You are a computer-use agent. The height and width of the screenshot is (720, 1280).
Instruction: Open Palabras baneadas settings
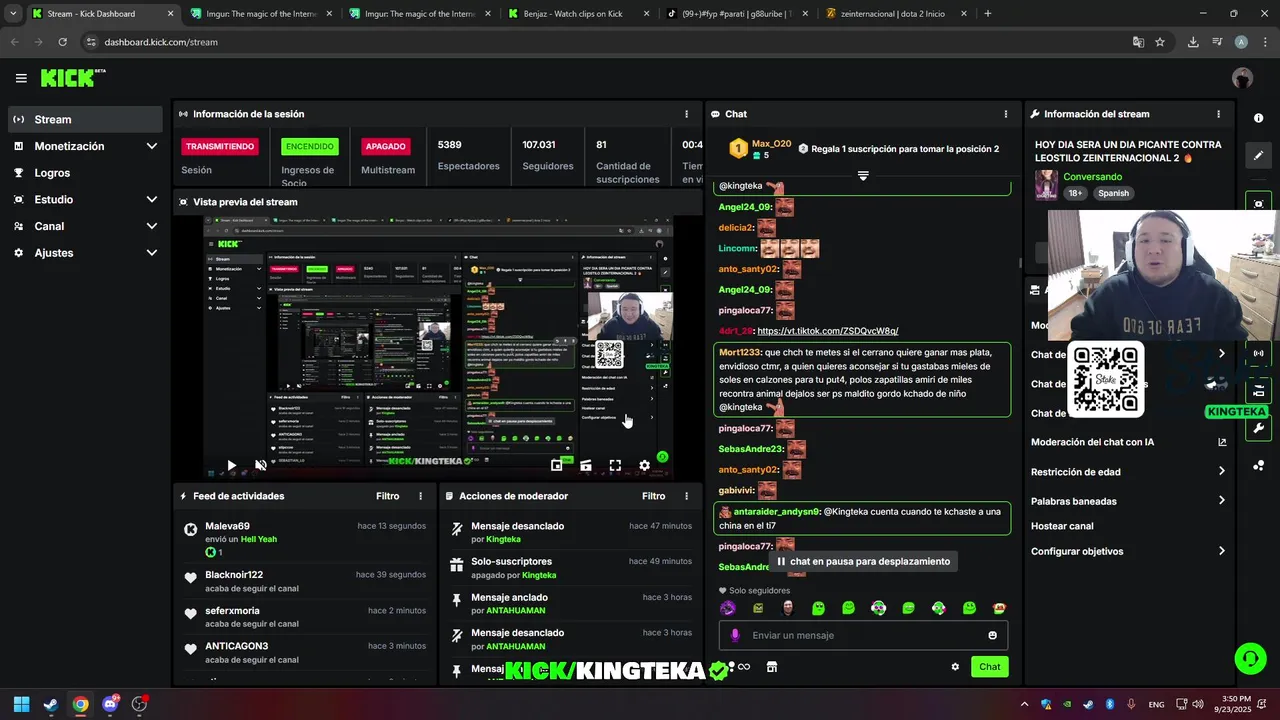pyautogui.click(x=1128, y=501)
